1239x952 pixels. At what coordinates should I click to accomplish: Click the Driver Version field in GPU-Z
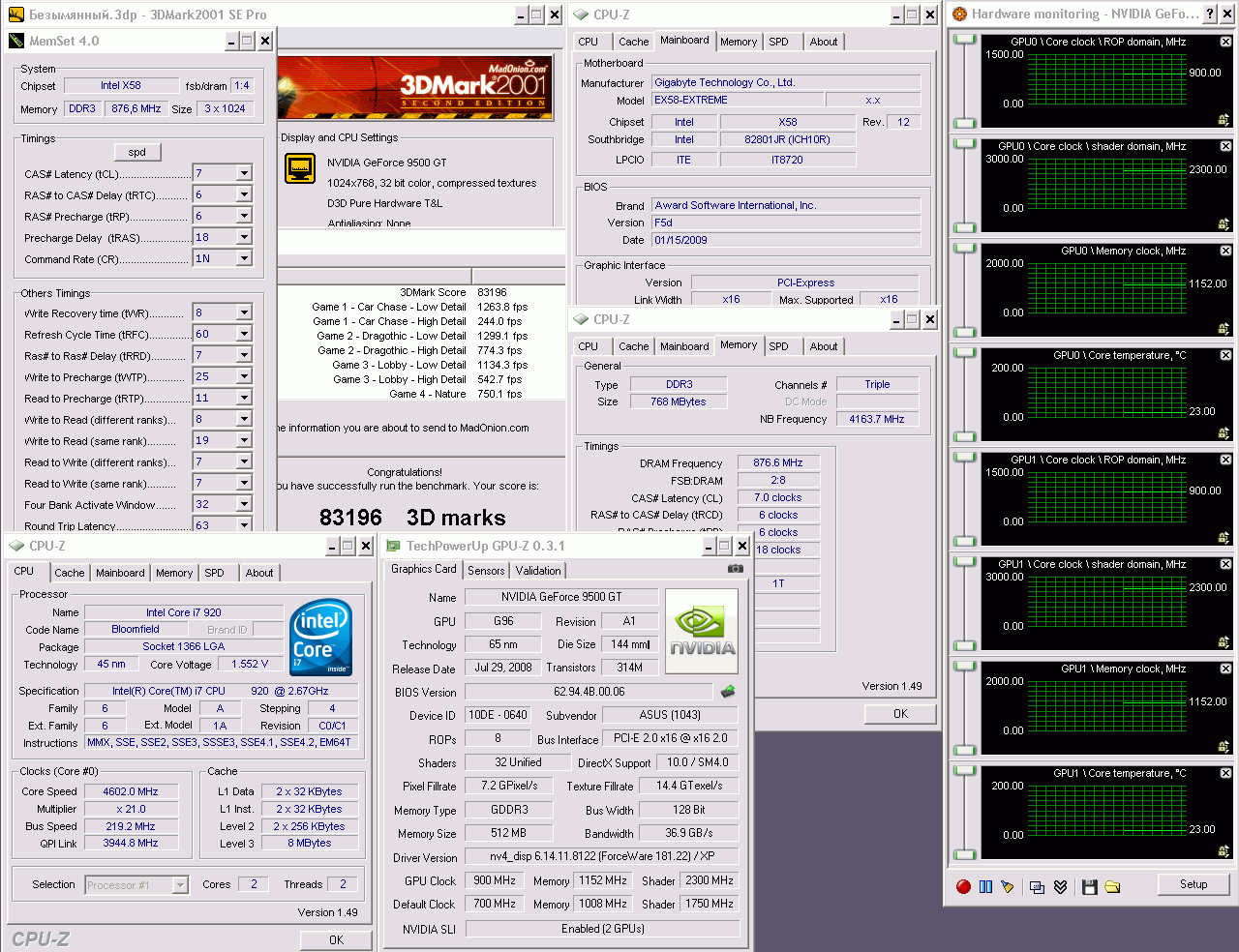pyautogui.click(x=602, y=856)
